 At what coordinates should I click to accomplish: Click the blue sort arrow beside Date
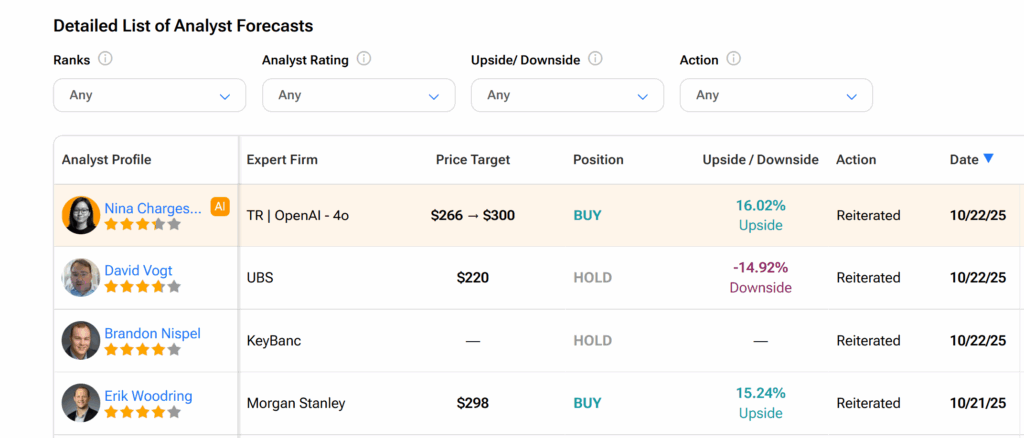[x=988, y=158]
